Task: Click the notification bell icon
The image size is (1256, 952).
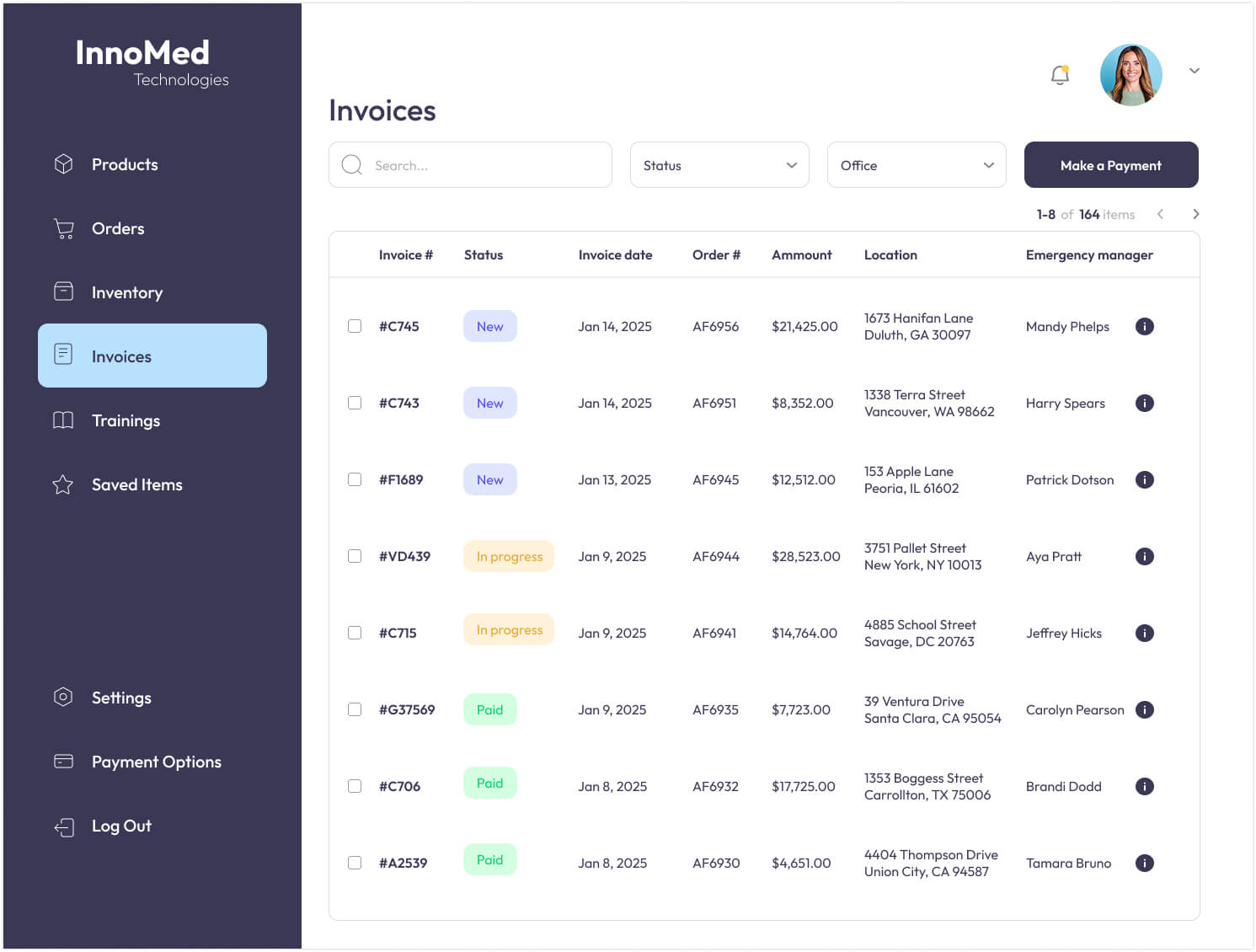Action: pos(1060,75)
